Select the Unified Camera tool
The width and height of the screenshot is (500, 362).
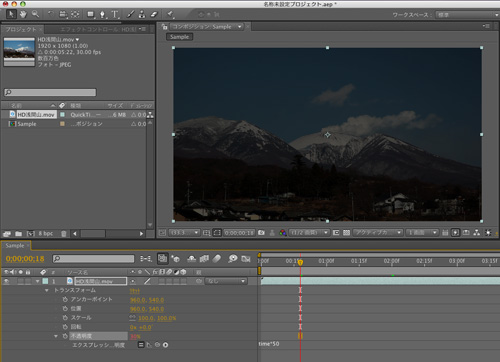(x=63, y=14)
